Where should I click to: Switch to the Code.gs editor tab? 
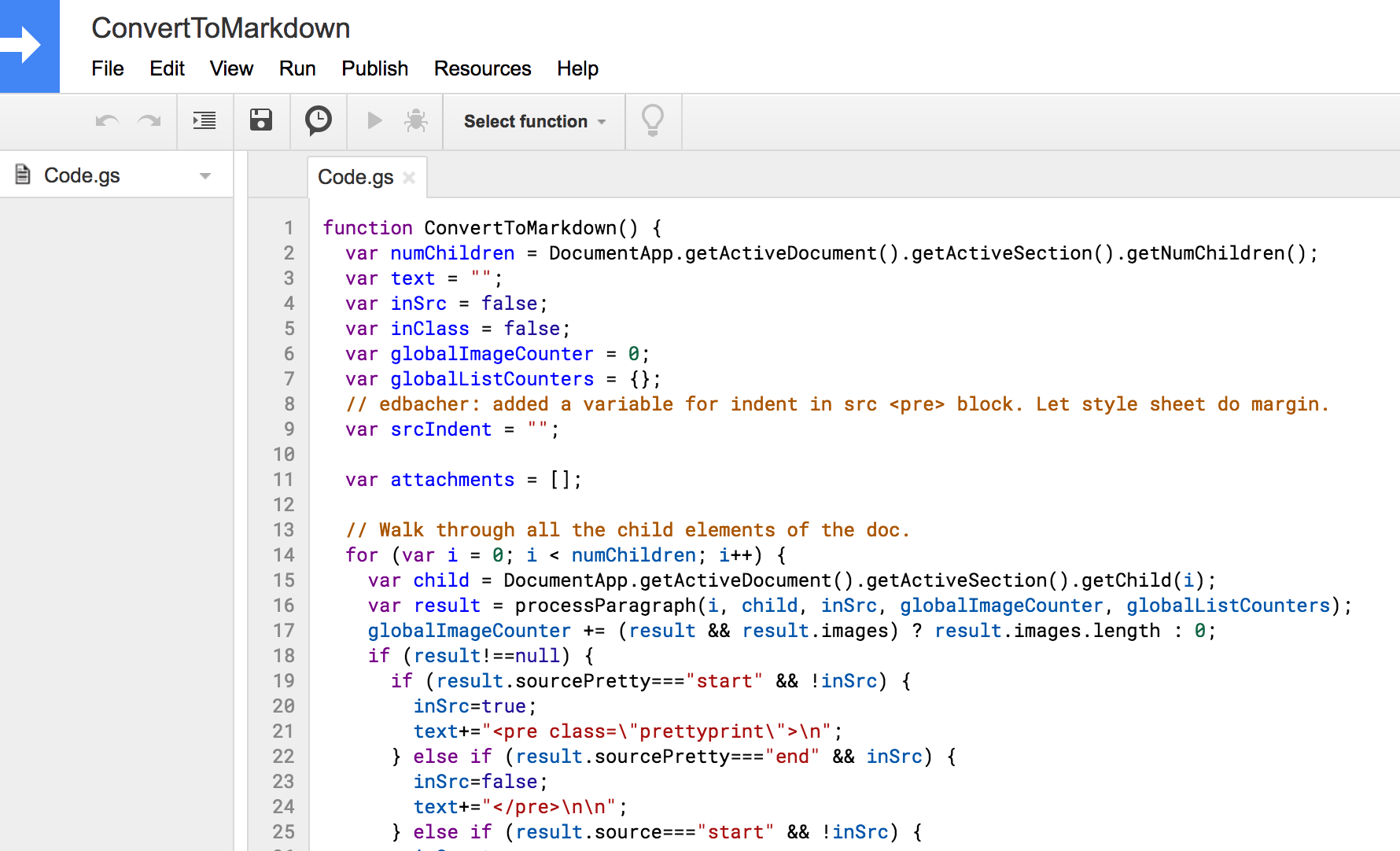click(x=356, y=177)
